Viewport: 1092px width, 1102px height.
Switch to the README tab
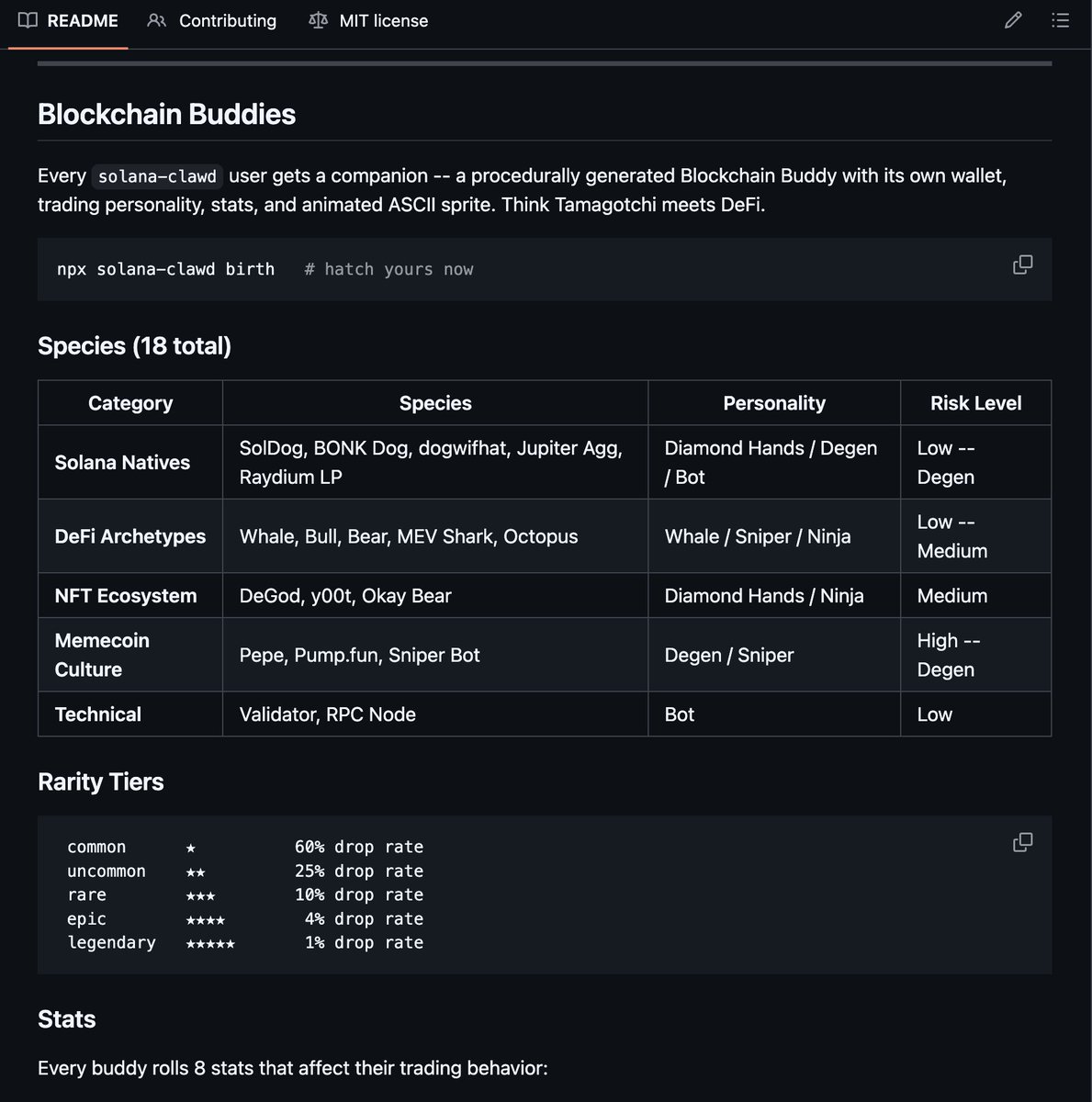[x=82, y=20]
